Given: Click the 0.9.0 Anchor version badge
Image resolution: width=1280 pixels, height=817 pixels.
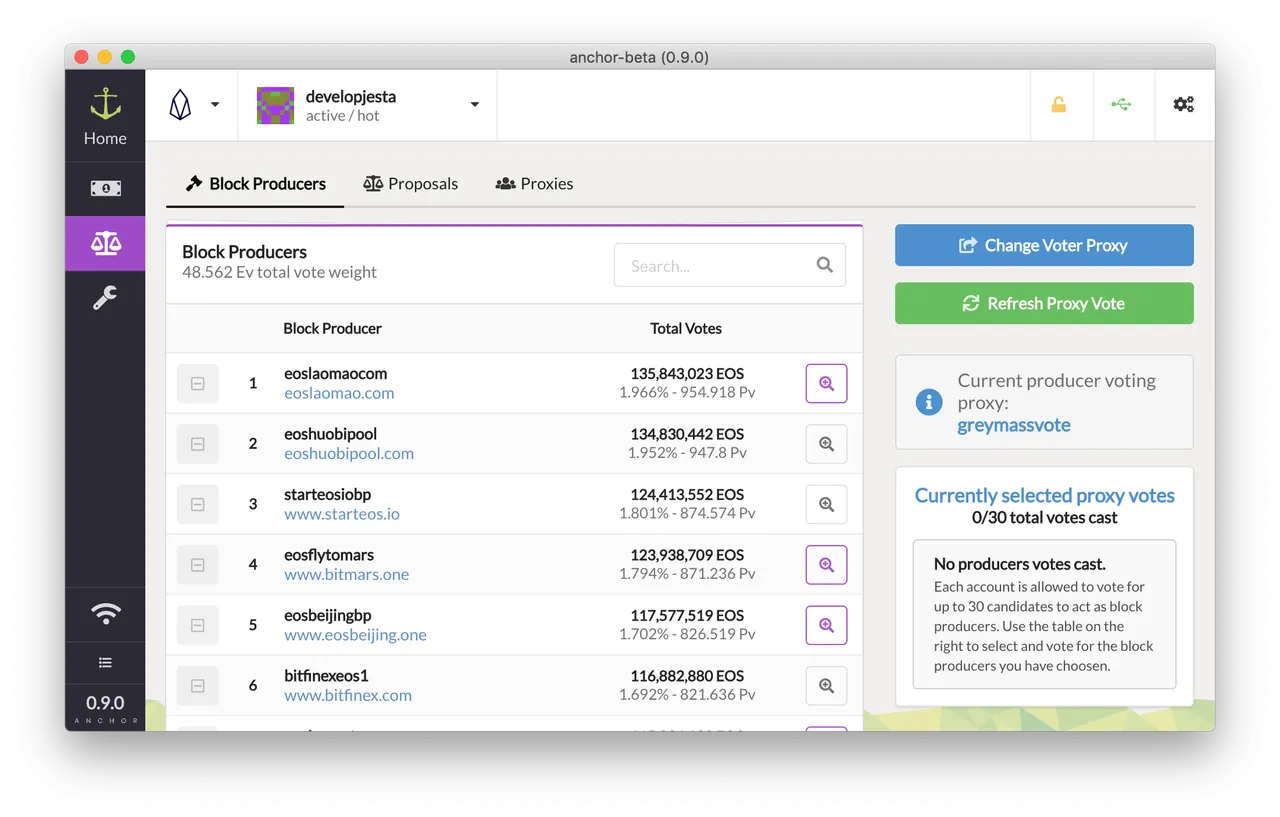Looking at the screenshot, I should click(x=105, y=708).
